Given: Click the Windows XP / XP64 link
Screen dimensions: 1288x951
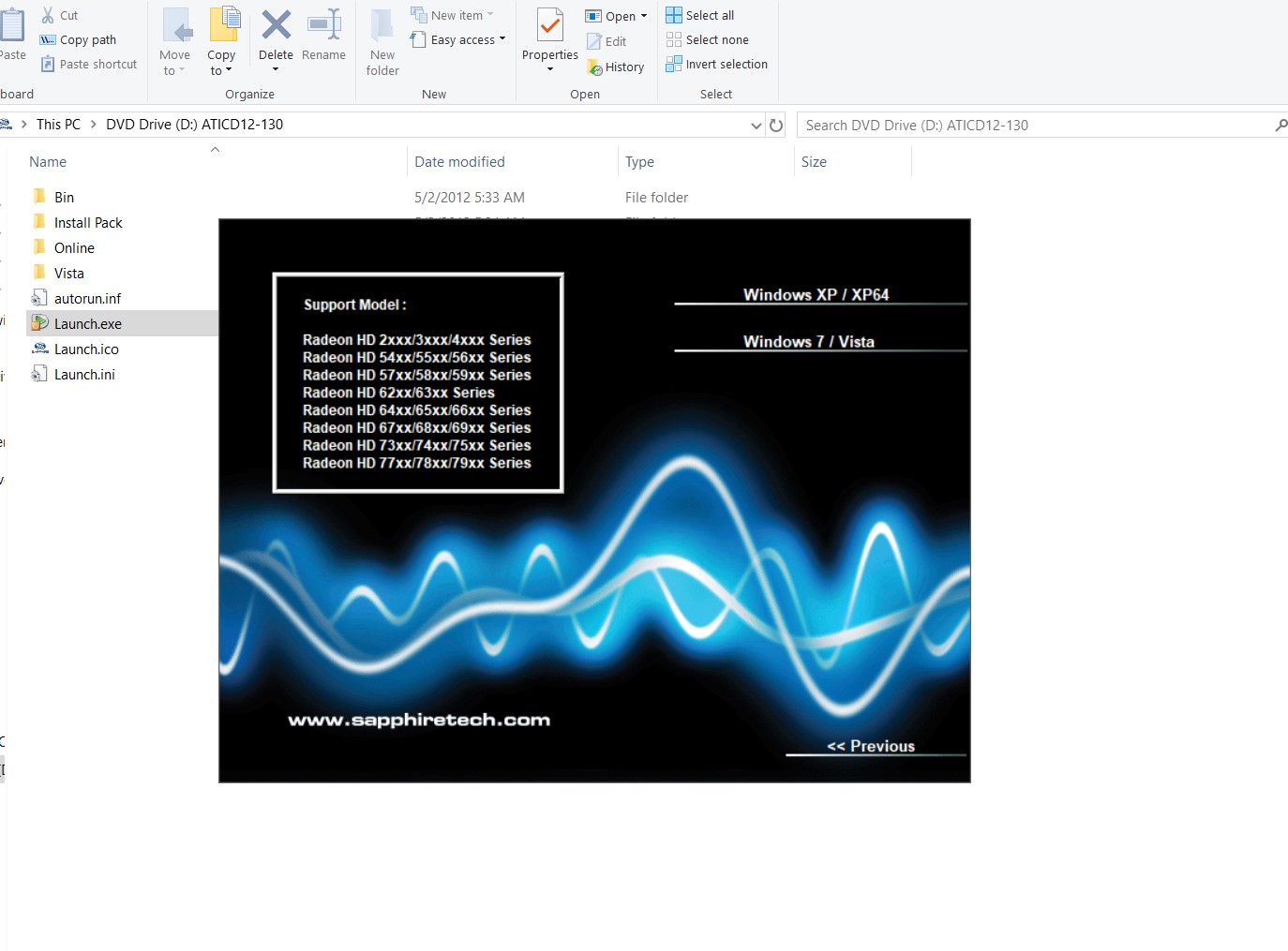Looking at the screenshot, I should click(x=816, y=294).
